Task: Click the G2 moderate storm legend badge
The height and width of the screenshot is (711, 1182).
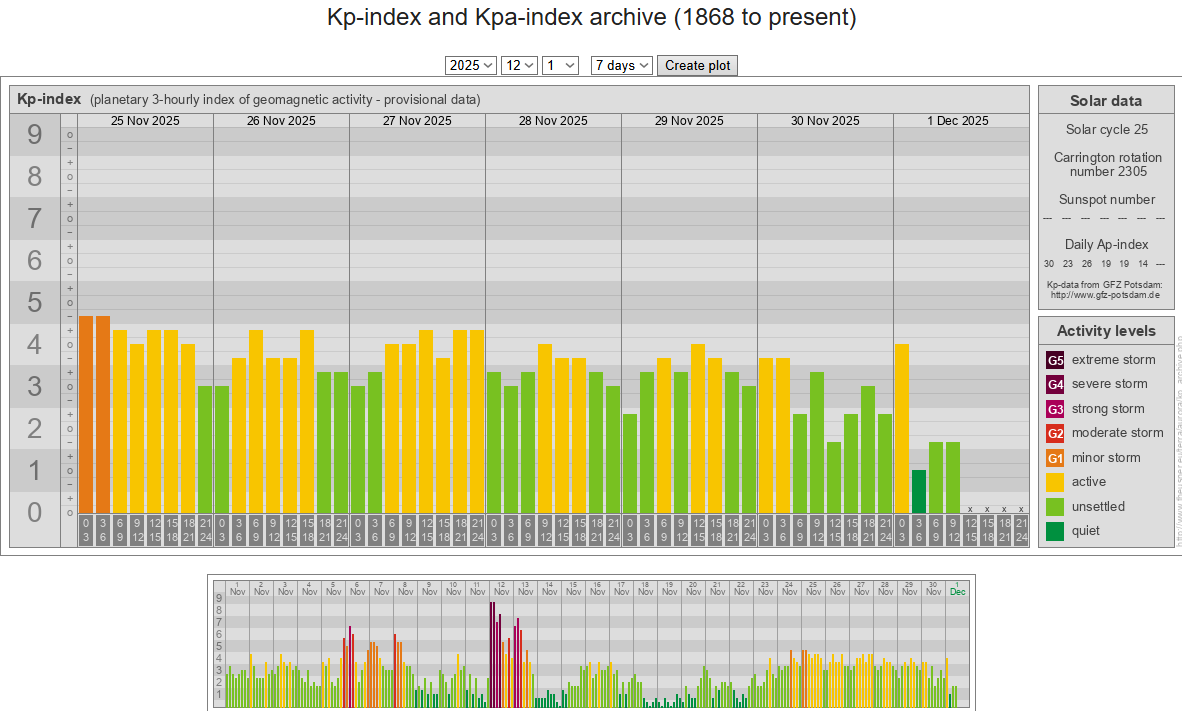Action: pyautogui.click(x=1055, y=433)
